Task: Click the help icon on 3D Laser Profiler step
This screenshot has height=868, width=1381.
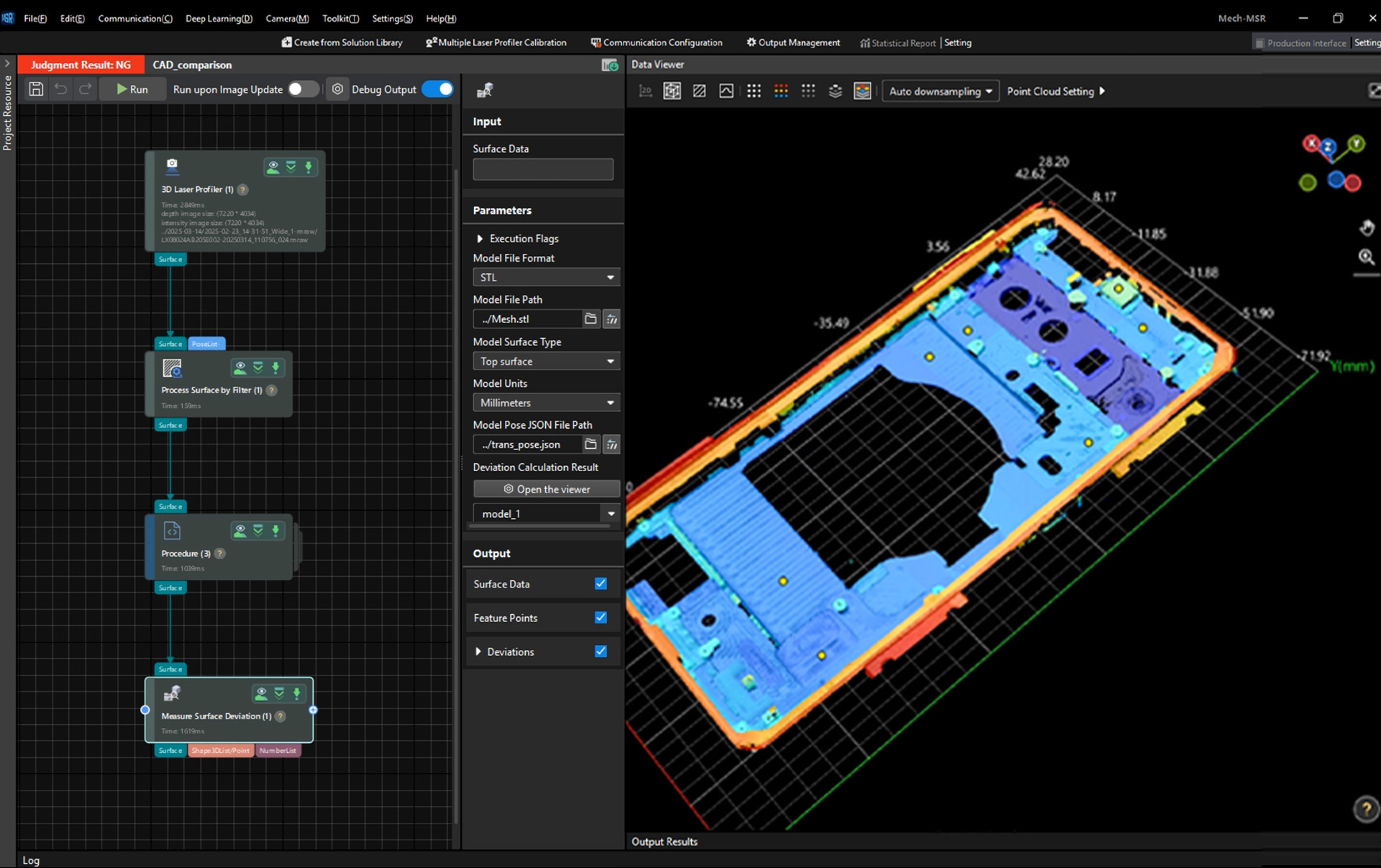Action: pyautogui.click(x=243, y=190)
